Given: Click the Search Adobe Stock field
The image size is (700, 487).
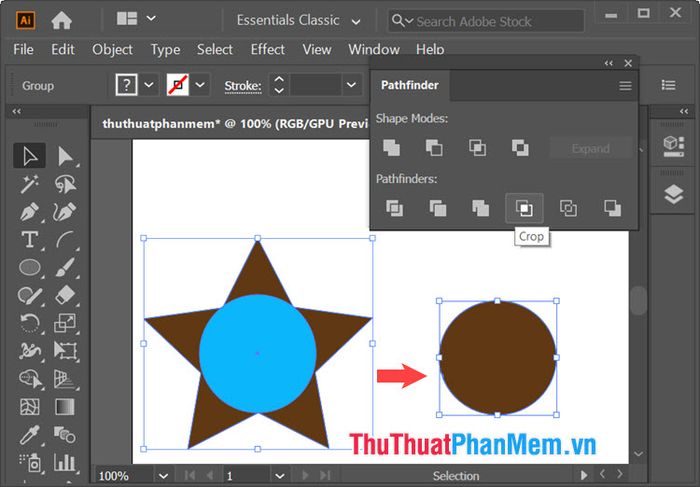Looking at the screenshot, I should pos(486,21).
